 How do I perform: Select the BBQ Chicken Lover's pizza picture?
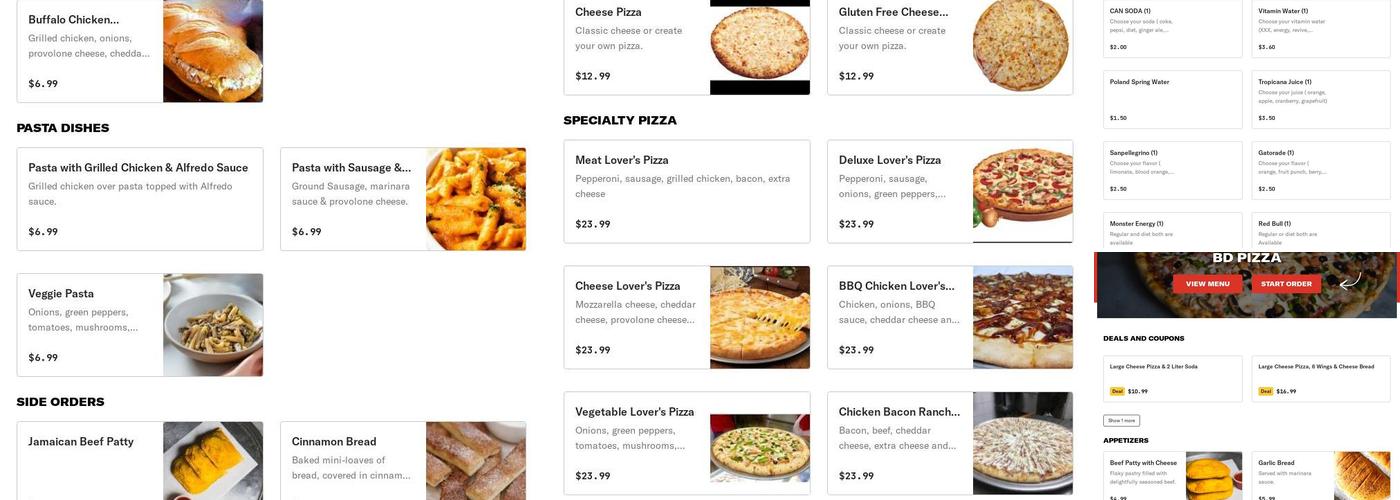pos(1022,317)
